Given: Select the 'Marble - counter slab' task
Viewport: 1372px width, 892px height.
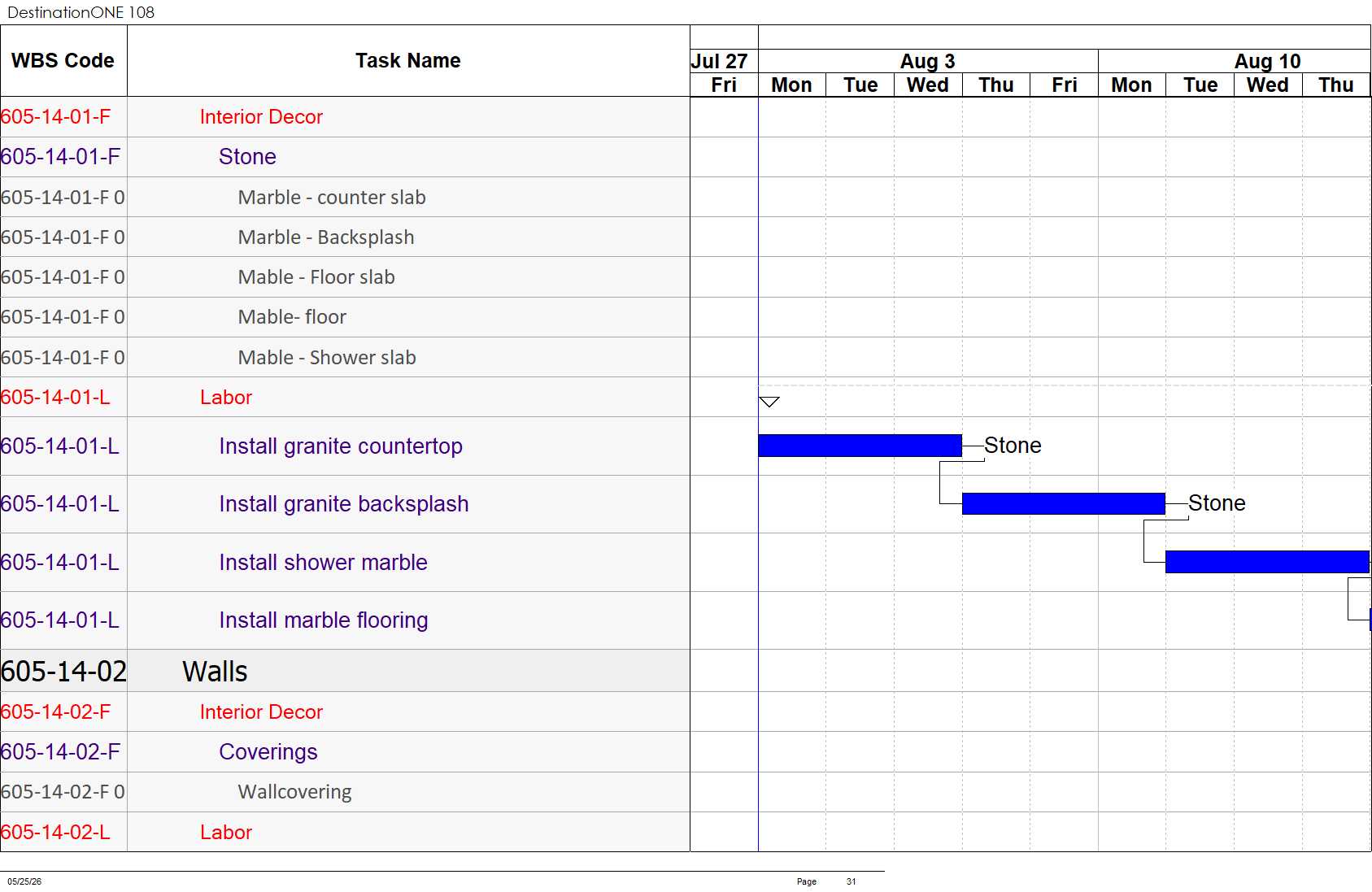Looking at the screenshot, I should click(x=332, y=198).
